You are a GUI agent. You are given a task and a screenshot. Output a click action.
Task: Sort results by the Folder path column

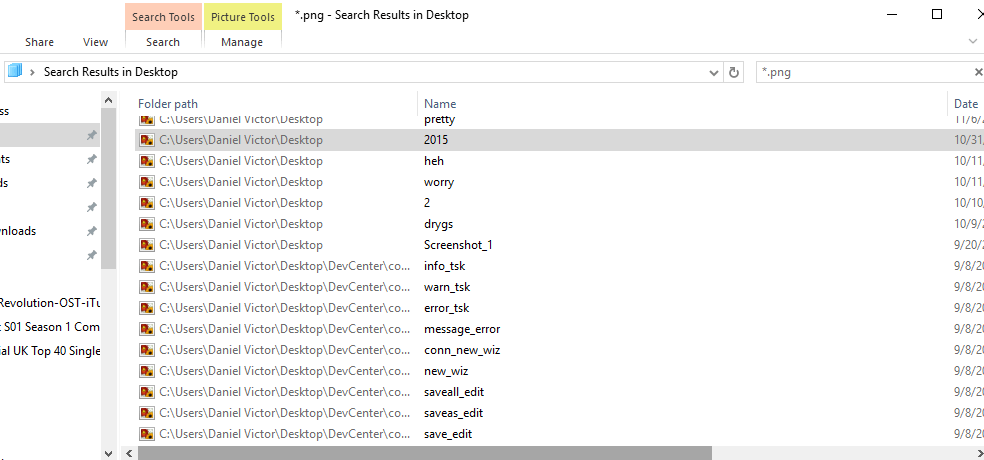click(x=168, y=103)
